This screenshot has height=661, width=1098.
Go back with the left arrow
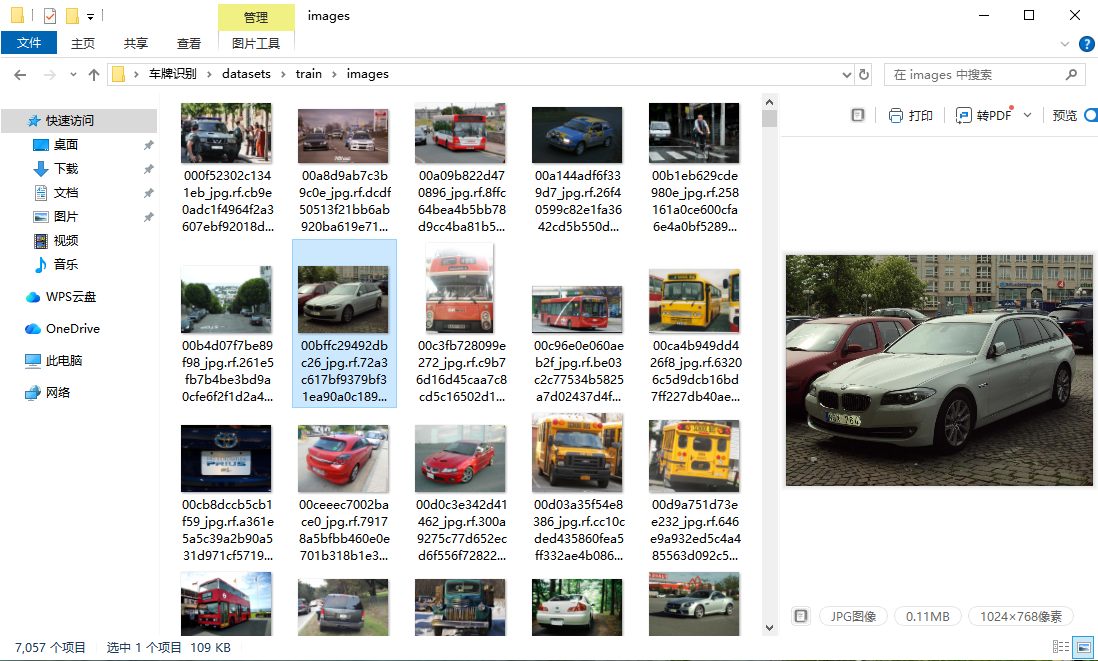[20, 74]
